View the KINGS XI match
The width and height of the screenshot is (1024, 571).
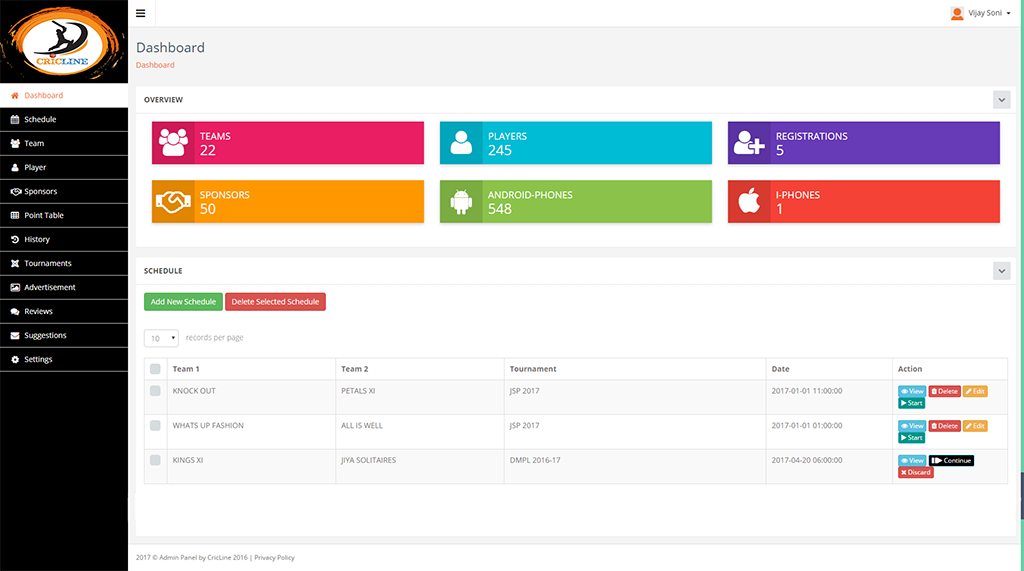pyautogui.click(x=912, y=461)
